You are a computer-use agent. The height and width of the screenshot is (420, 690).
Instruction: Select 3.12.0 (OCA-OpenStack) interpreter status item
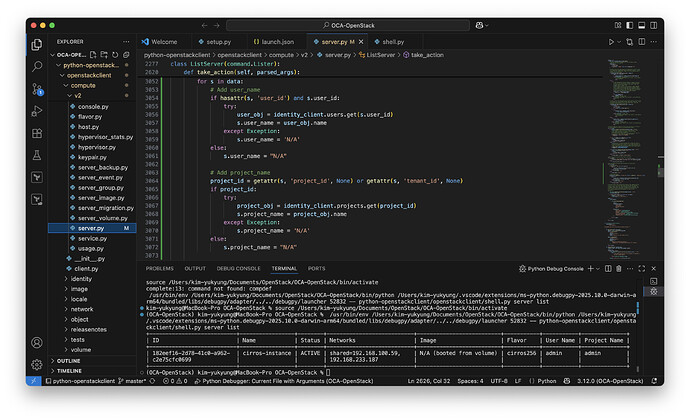coord(610,381)
